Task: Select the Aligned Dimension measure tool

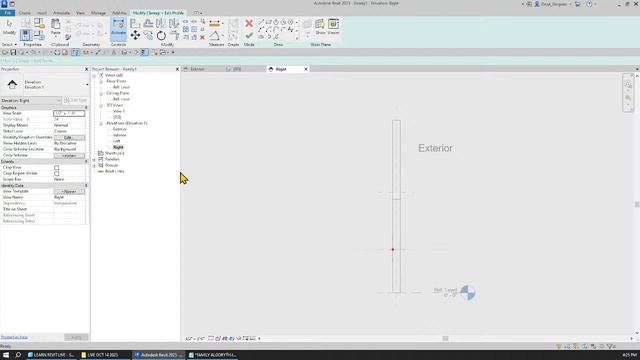Action: pyautogui.click(x=214, y=23)
